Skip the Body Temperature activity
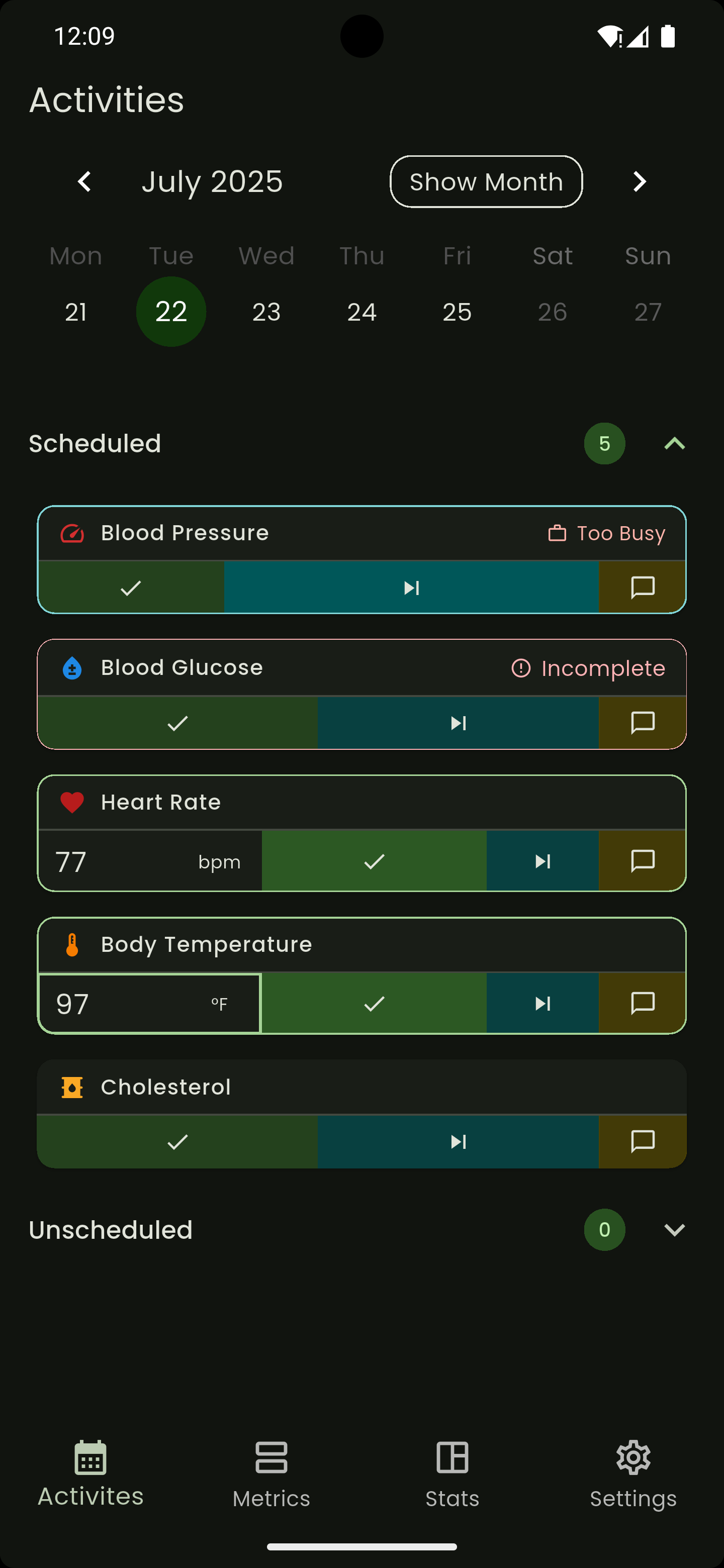724x1568 pixels. click(542, 1003)
